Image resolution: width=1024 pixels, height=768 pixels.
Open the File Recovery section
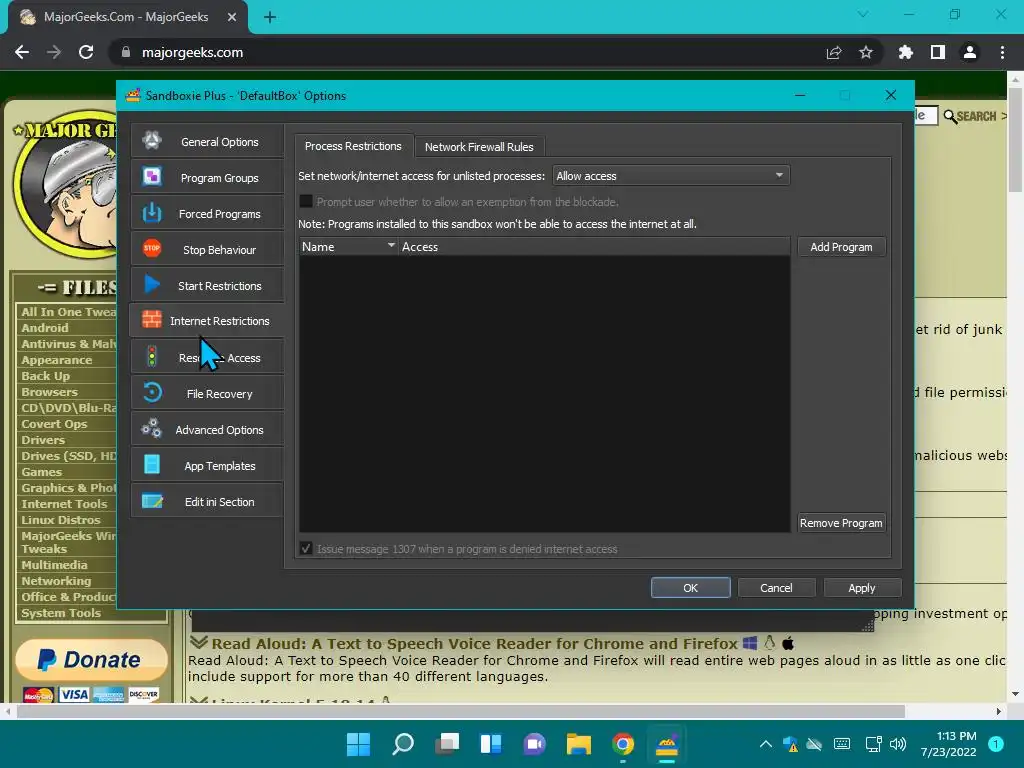click(207, 393)
